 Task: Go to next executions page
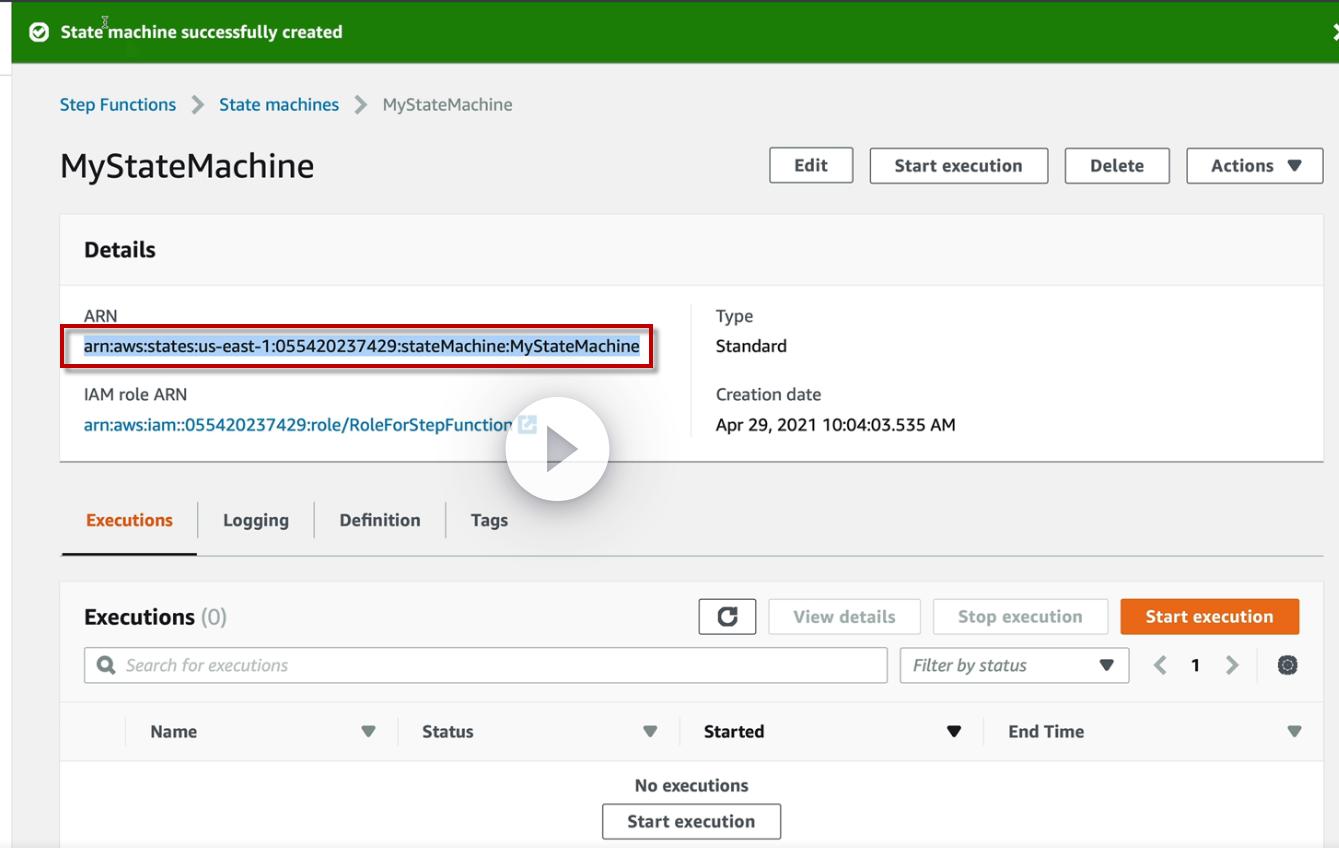1232,665
